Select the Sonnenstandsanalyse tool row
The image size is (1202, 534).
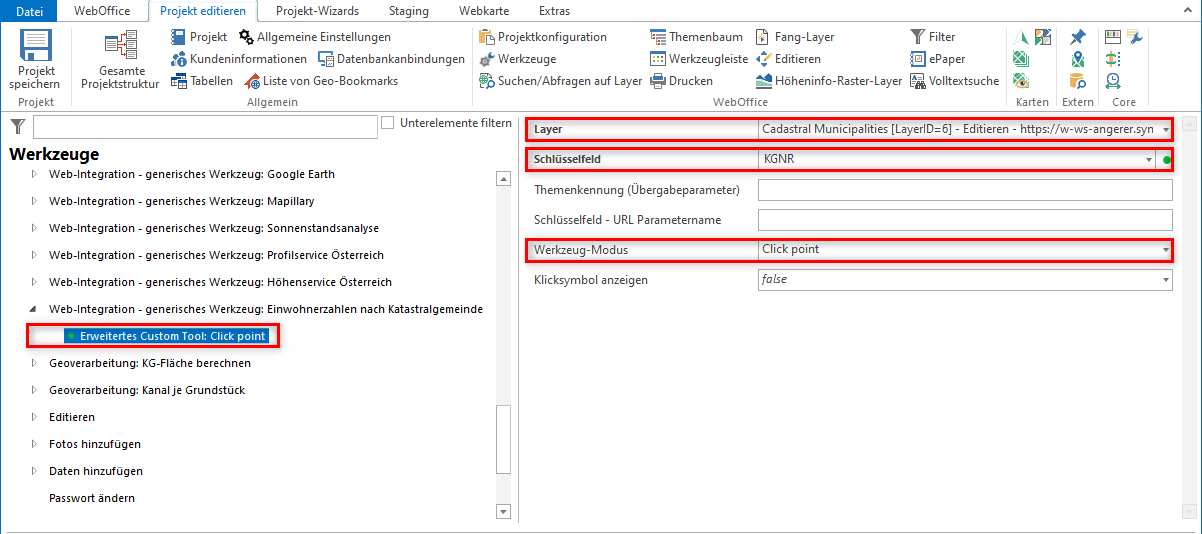214,228
